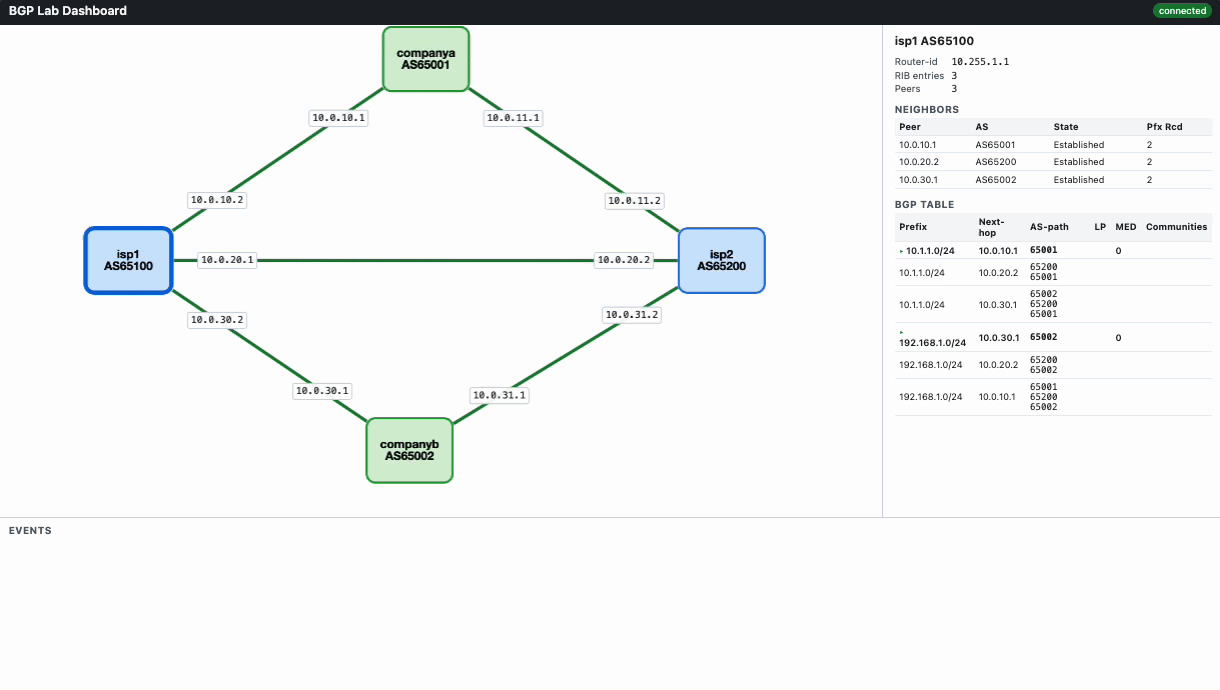Image resolution: width=1220 pixels, height=690 pixels.
Task: Select route 192.168.1.0/24 with next-hop 10.0.10.1
Action: (x=1053, y=397)
